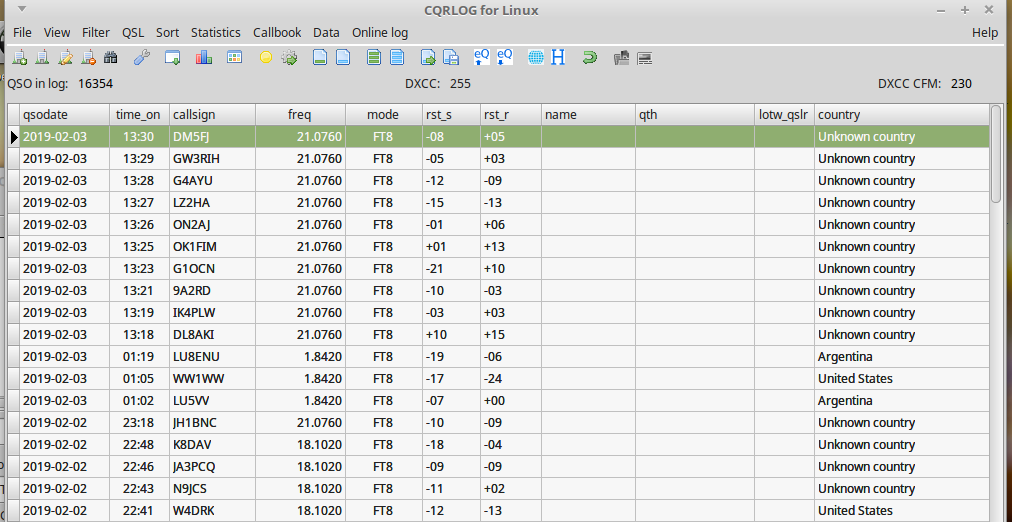Click the page icon with green bottom bar
The width and height of the screenshot is (1012, 522).
click(319, 58)
